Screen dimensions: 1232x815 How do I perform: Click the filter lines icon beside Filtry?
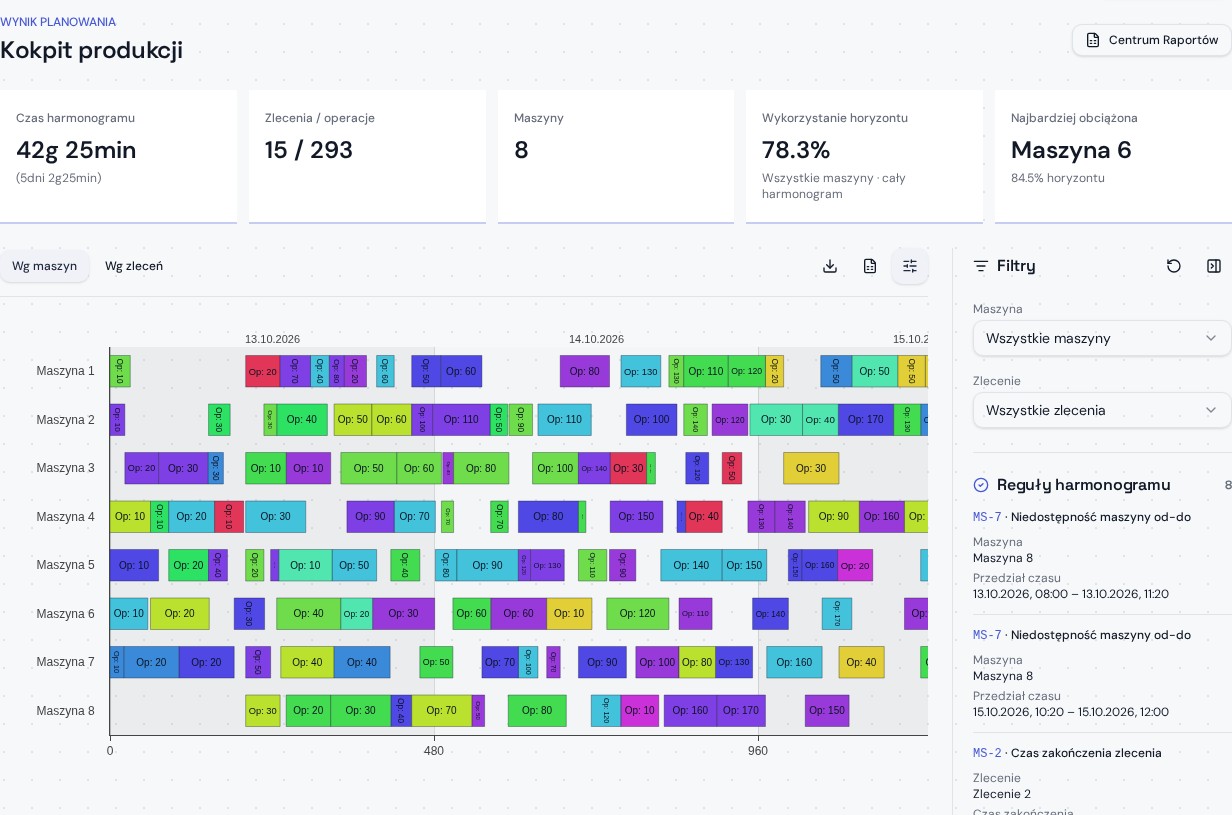(981, 266)
